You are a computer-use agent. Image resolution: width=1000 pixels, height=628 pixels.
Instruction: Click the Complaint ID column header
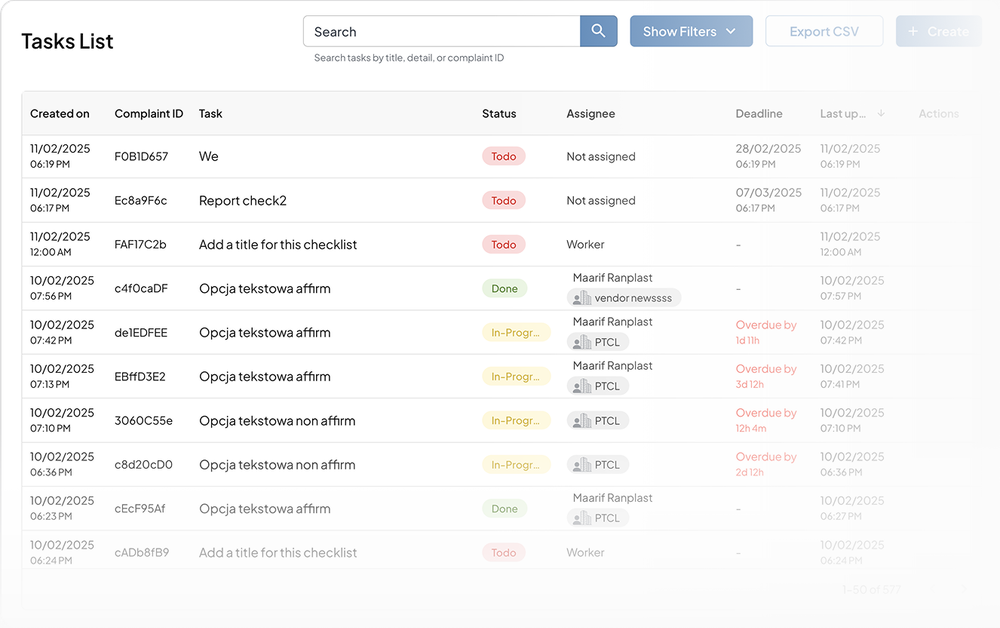(x=148, y=113)
